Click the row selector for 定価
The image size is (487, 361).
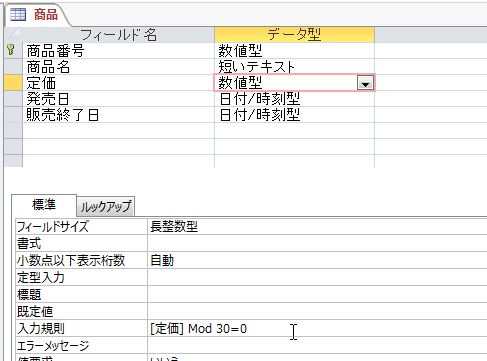pyautogui.click(x=13, y=82)
